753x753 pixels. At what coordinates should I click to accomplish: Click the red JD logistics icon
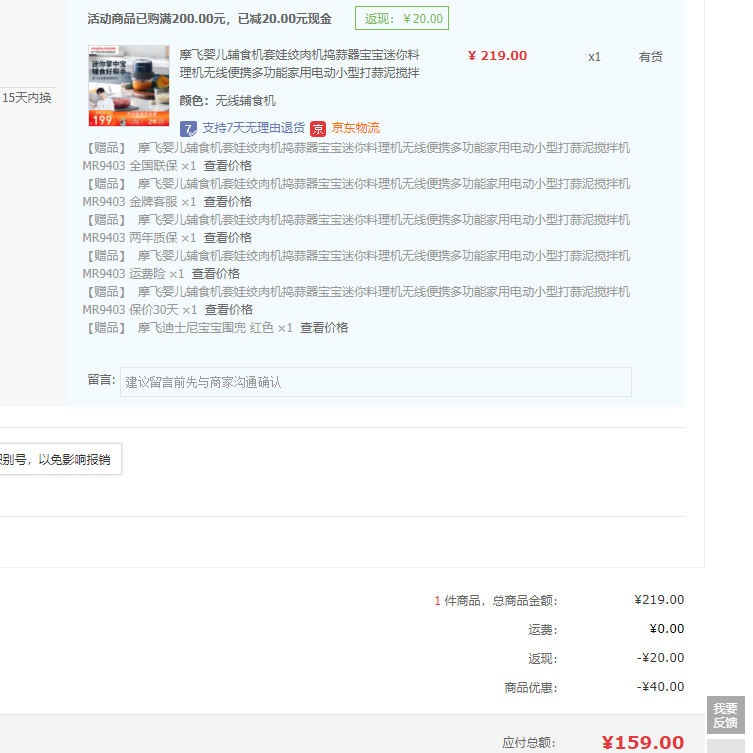[x=318, y=129]
